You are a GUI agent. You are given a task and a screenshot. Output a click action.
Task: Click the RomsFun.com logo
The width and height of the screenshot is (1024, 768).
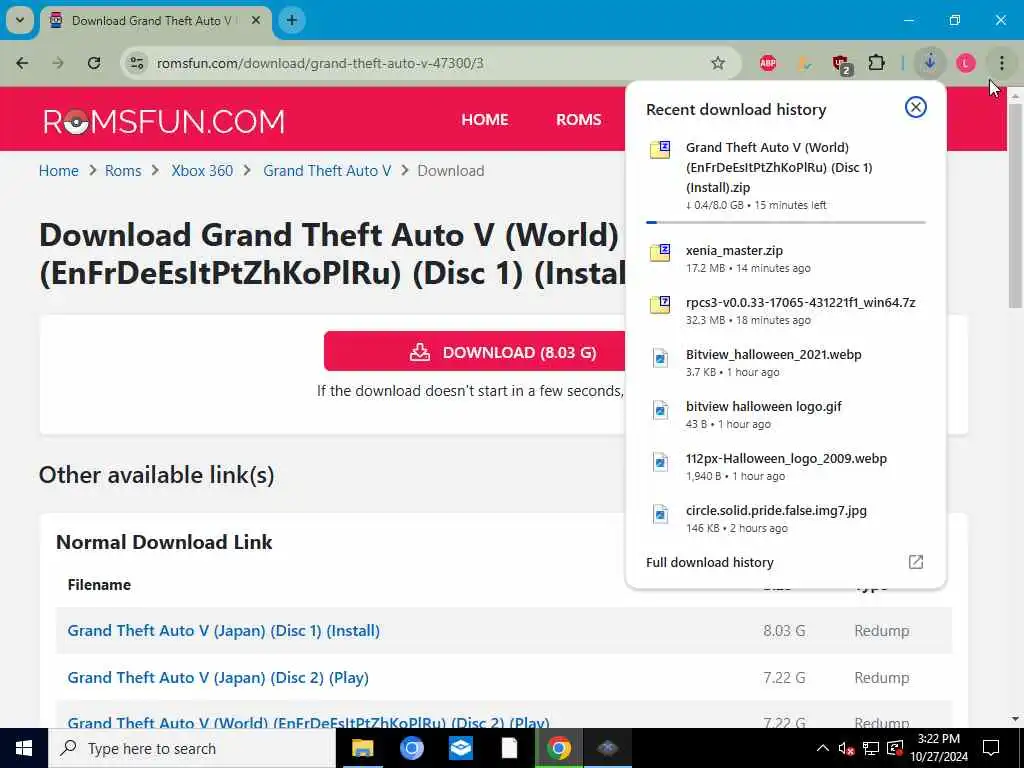(x=164, y=121)
